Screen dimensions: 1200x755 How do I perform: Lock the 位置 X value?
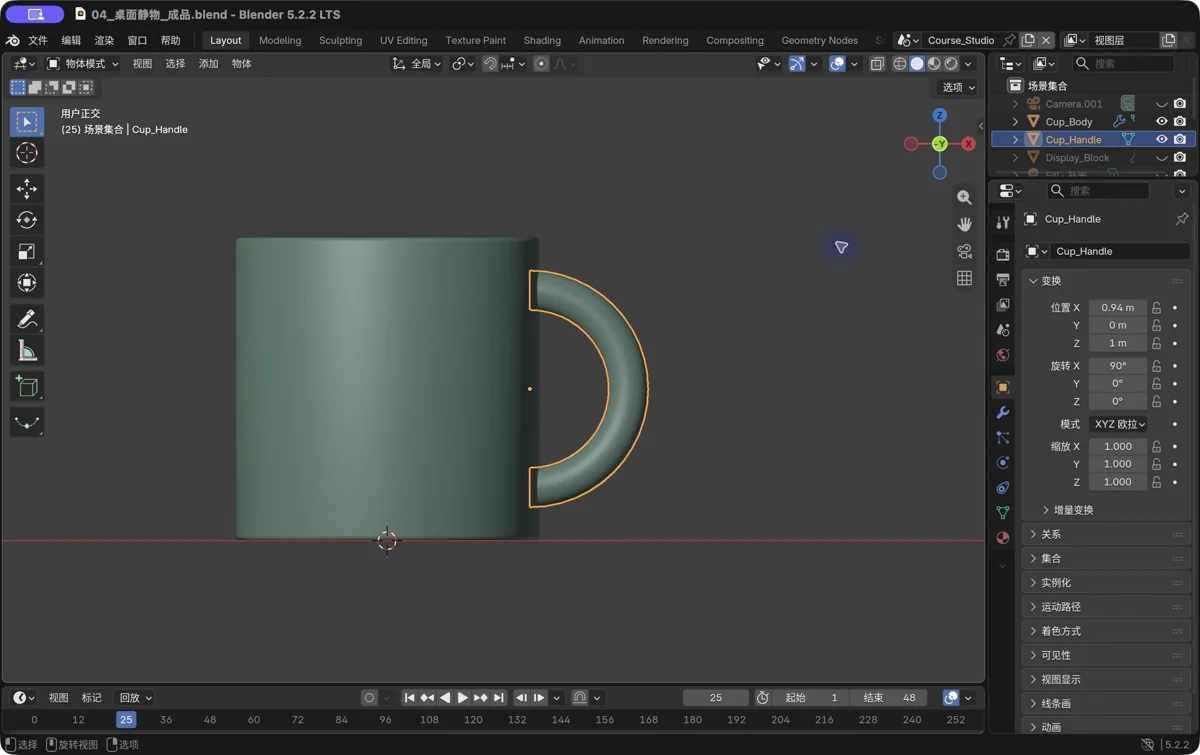click(1157, 308)
